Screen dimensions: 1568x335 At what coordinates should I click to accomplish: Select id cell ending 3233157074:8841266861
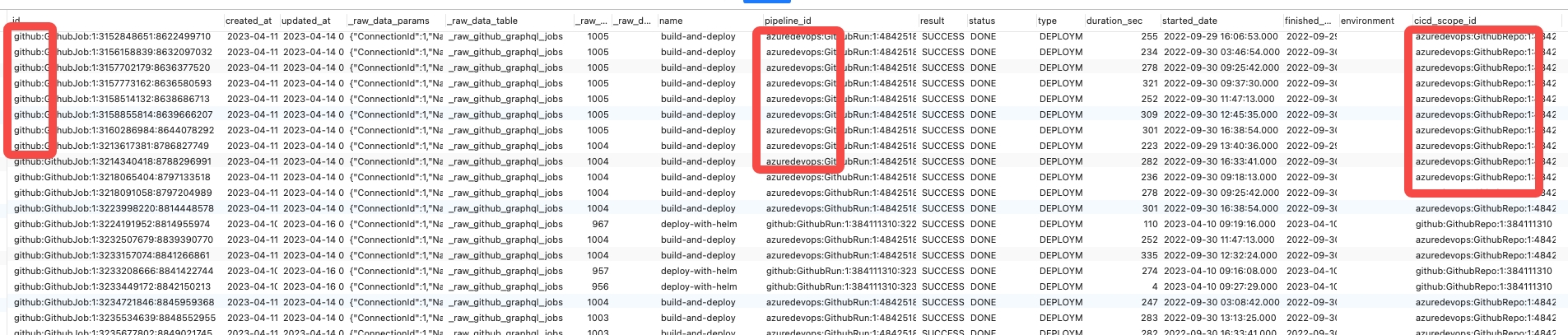pos(112,255)
